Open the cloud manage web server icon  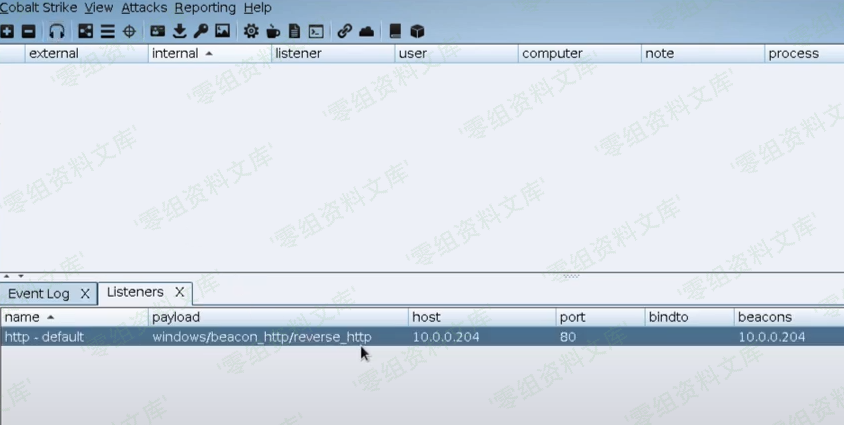[367, 31]
